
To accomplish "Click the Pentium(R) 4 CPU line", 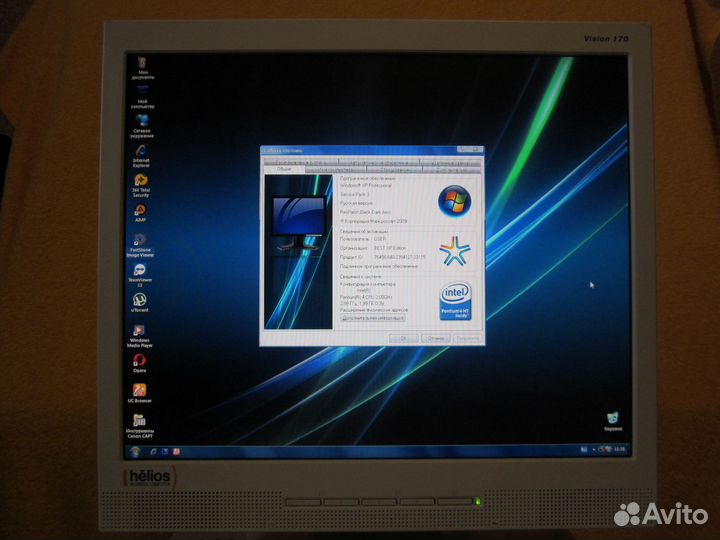I will pyautogui.click(x=366, y=297).
